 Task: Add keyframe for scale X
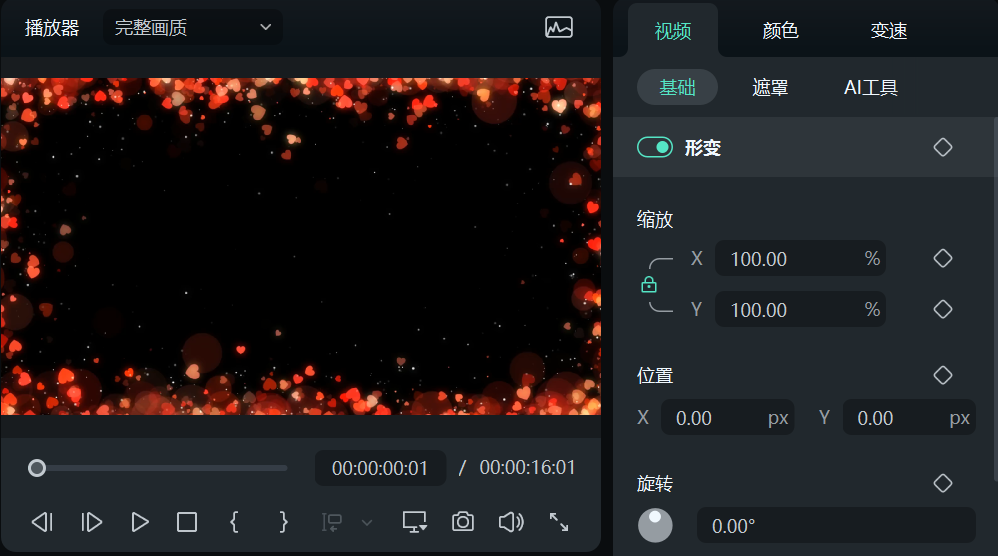pos(943,258)
